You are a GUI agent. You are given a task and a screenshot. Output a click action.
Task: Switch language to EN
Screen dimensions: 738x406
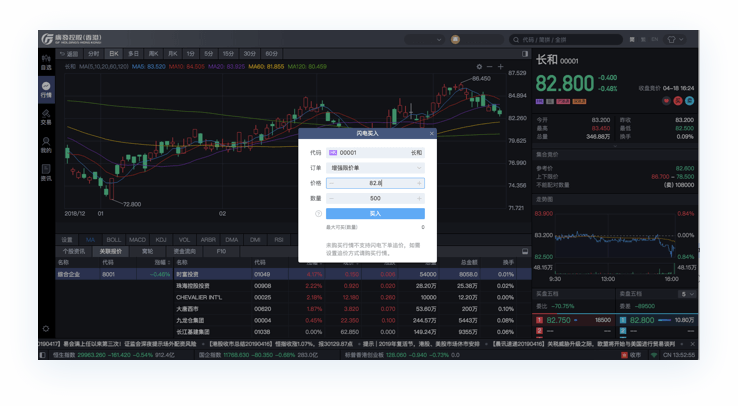(655, 40)
